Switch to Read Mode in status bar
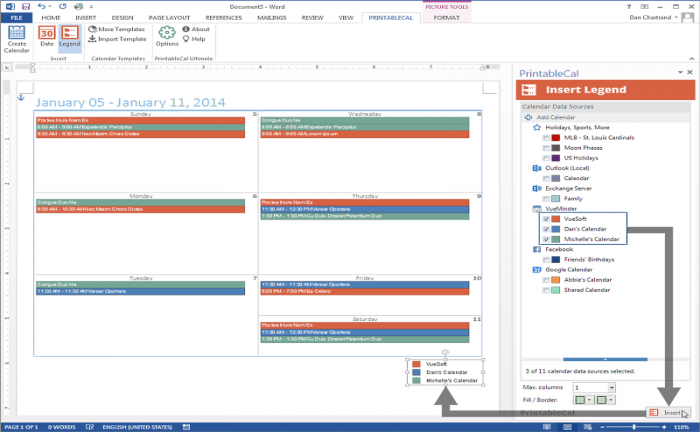Viewport: 700px width, 432px height. pos(546,427)
